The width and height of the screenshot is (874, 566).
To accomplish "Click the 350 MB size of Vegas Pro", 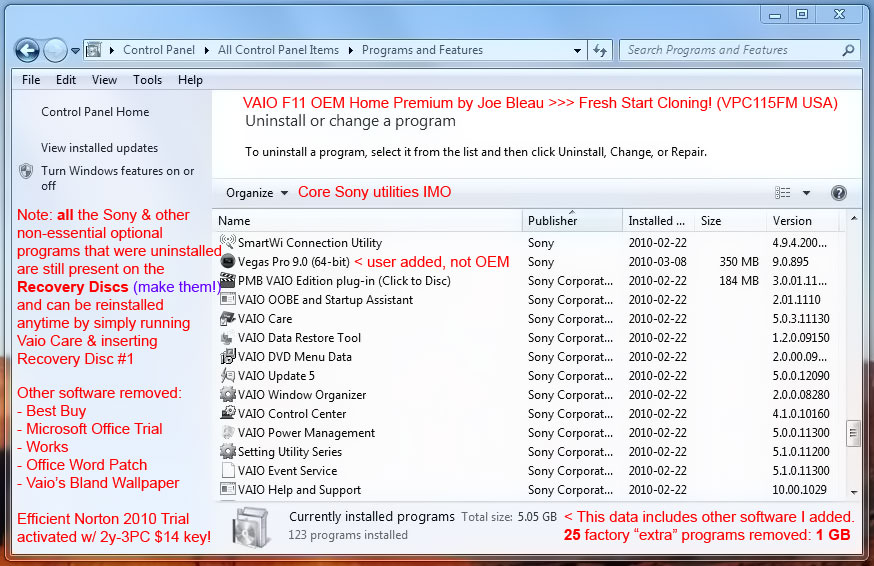I will tap(739, 262).
